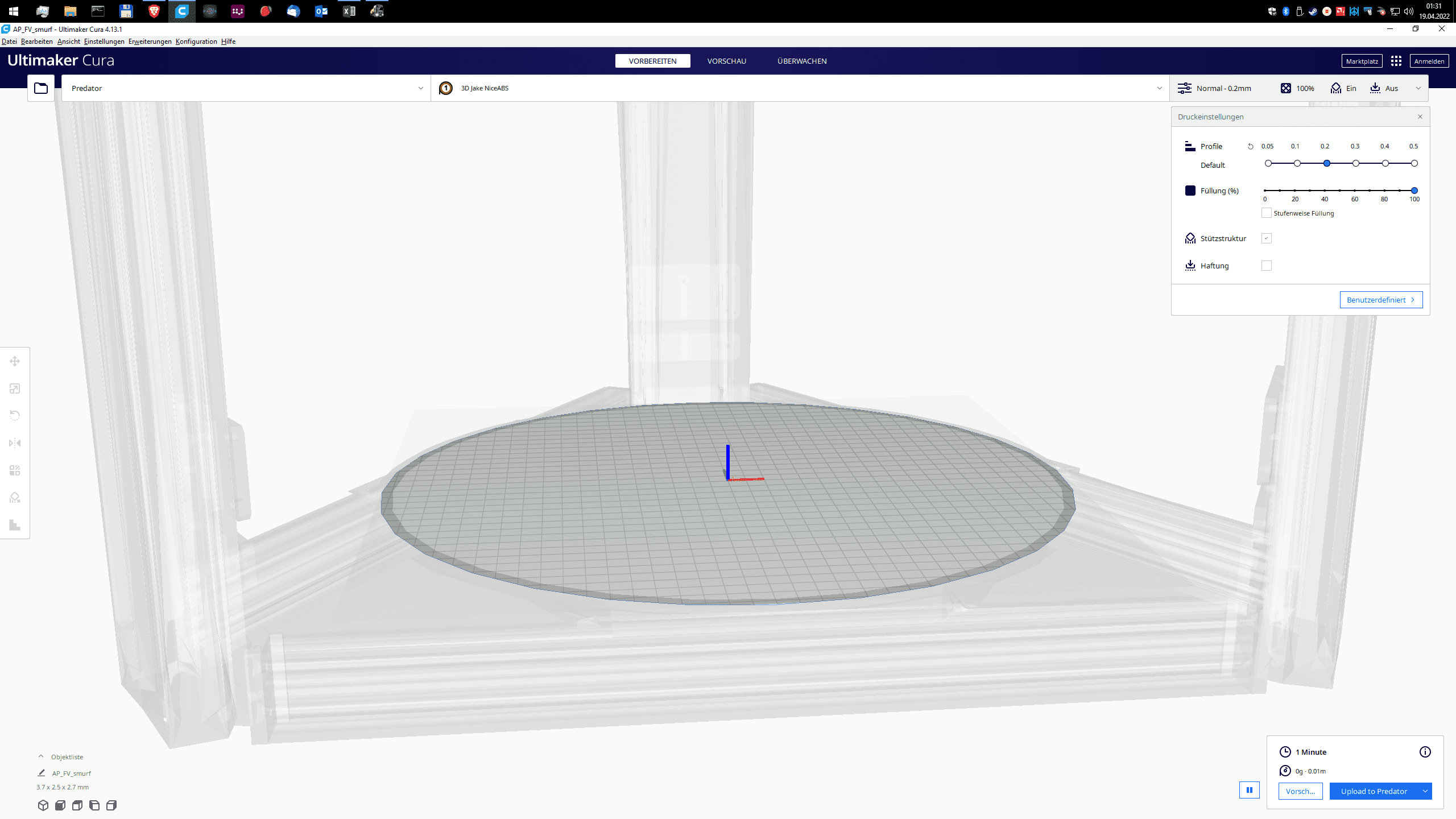The image size is (1456, 819).
Task: Switch to the 3D perspective view cube icon
Action: coord(43,805)
